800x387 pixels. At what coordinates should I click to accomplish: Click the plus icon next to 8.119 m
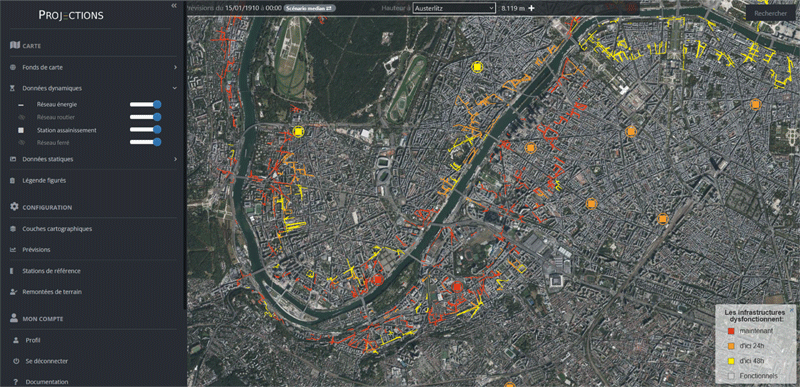point(532,8)
